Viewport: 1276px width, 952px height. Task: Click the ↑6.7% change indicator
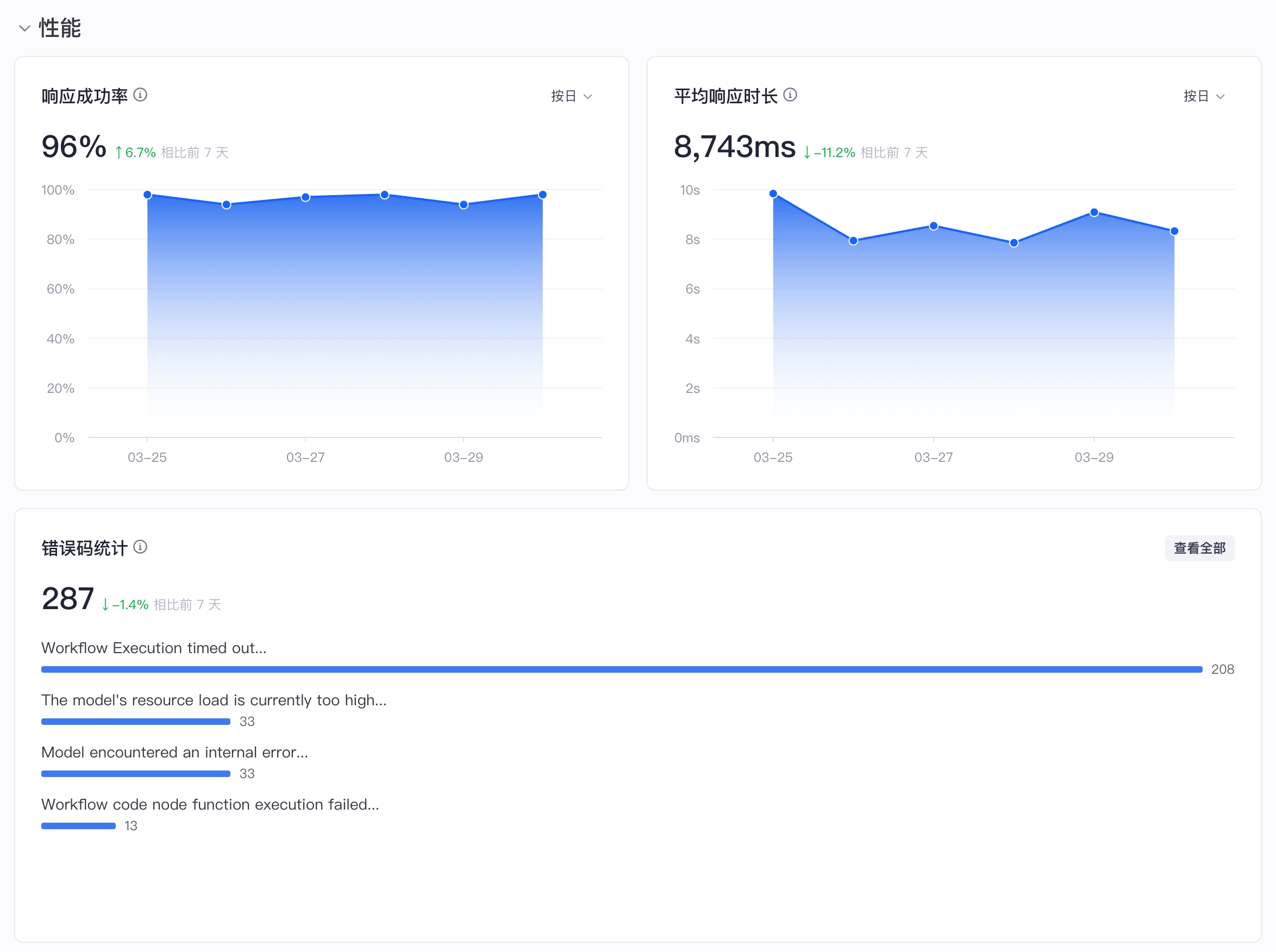(135, 153)
